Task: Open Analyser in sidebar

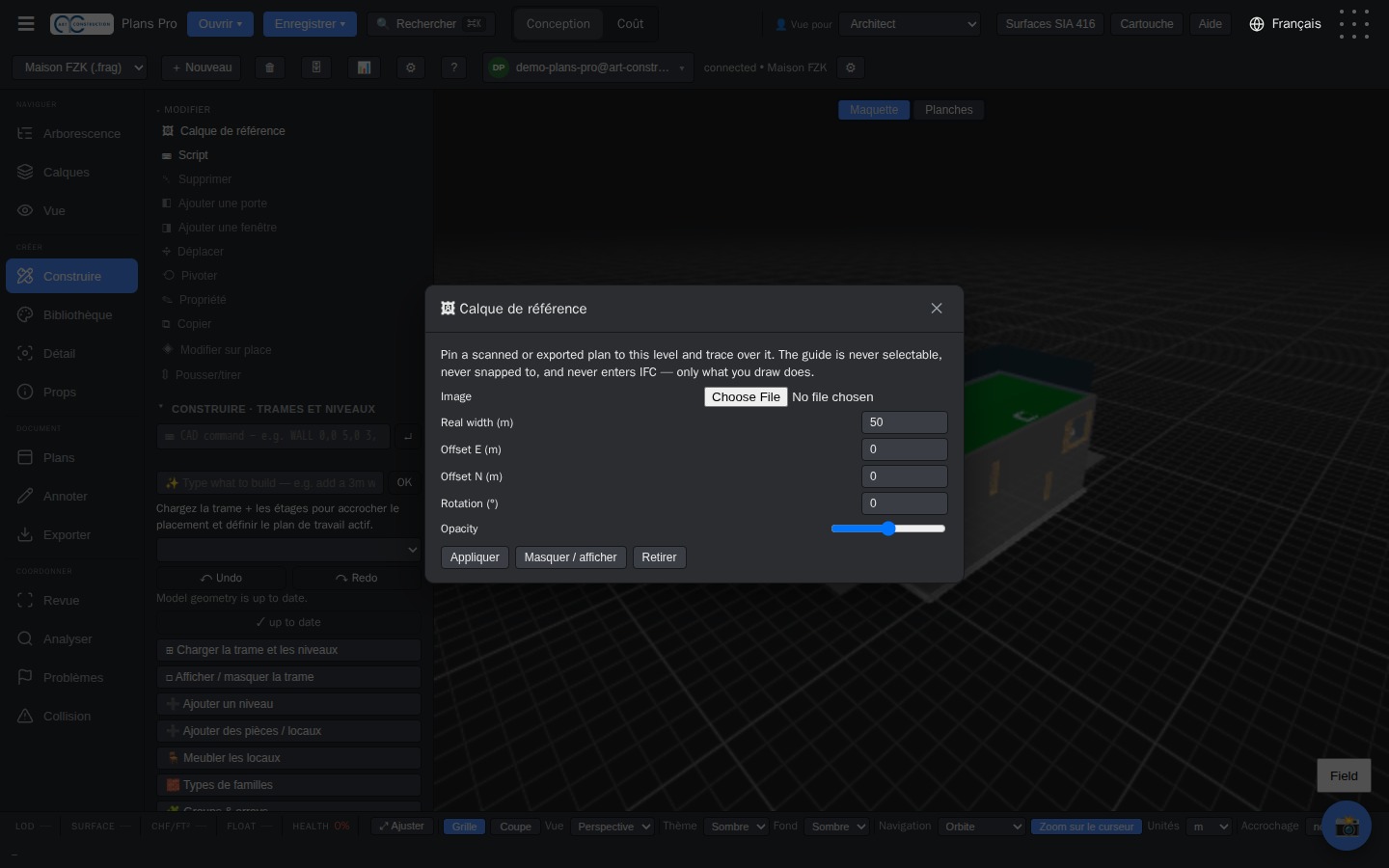Action: [71, 639]
